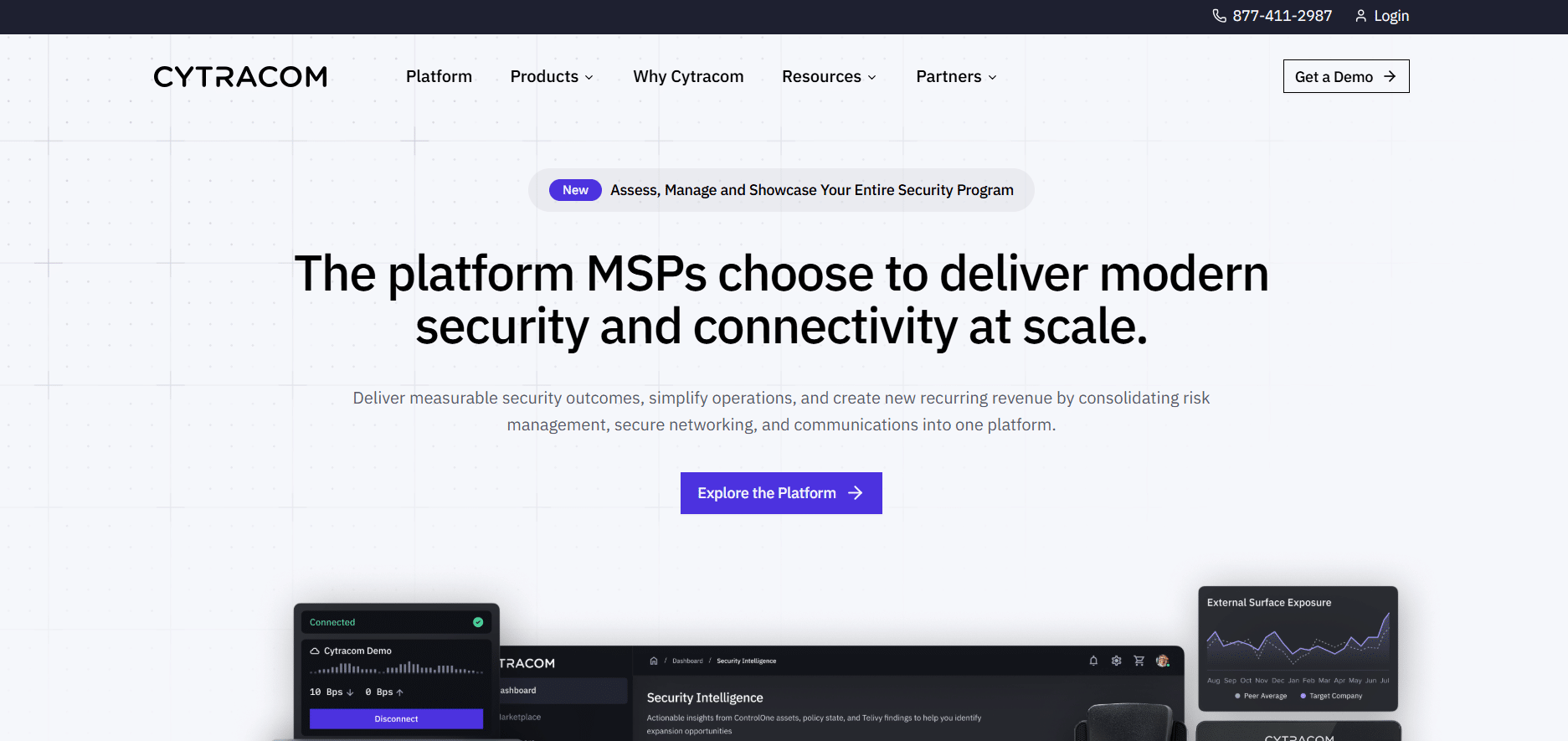The image size is (1568, 741).
Task: Click the shopping cart icon in dashboard
Action: pyautogui.click(x=1139, y=661)
